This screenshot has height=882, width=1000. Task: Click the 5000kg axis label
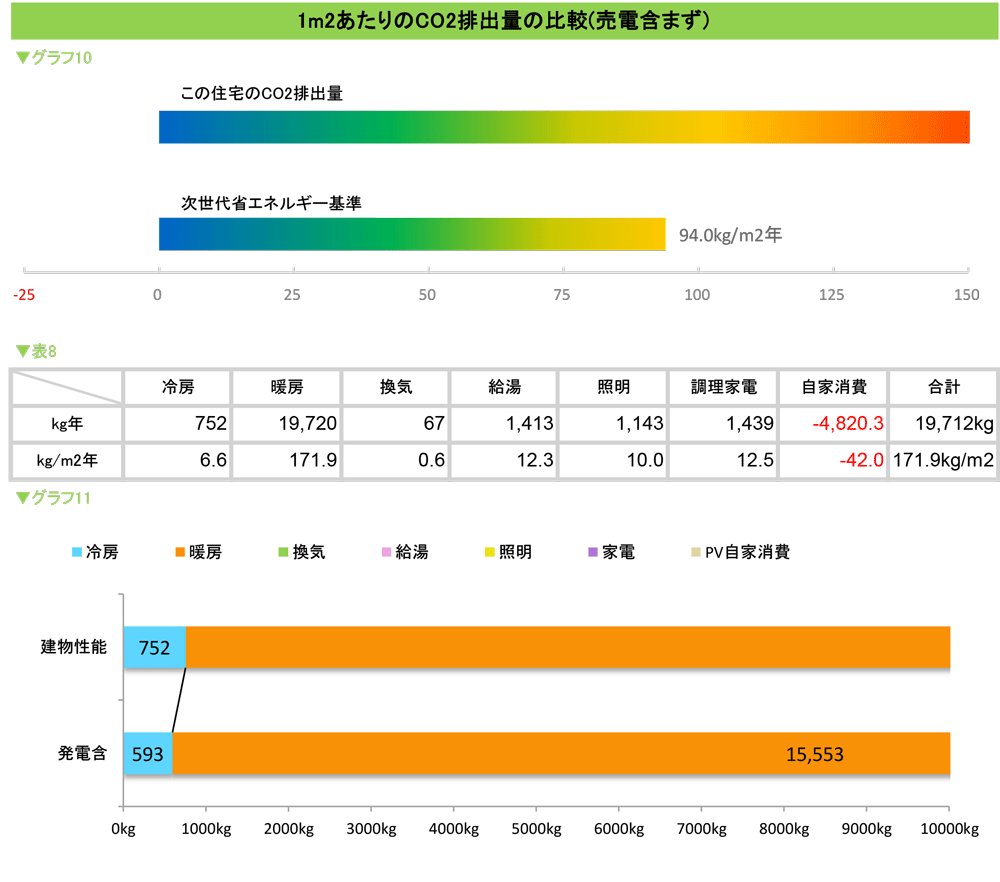(x=536, y=829)
